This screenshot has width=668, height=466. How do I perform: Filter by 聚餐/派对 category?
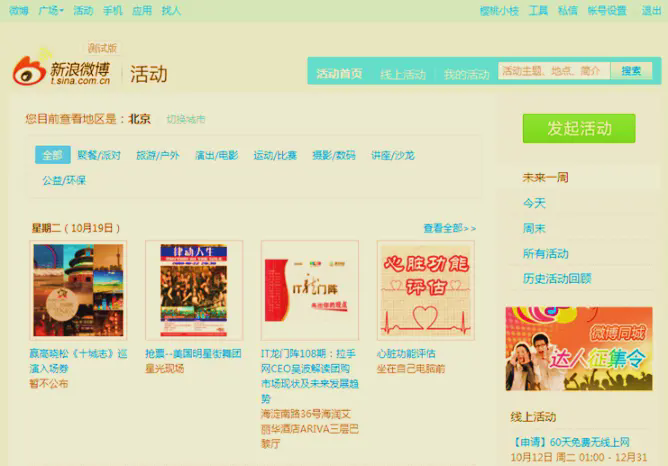99,155
